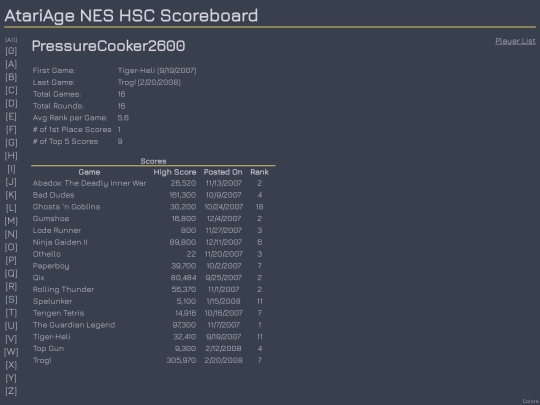Open the Top Gun game entry
This screenshot has height=405, width=540.
[48, 349]
